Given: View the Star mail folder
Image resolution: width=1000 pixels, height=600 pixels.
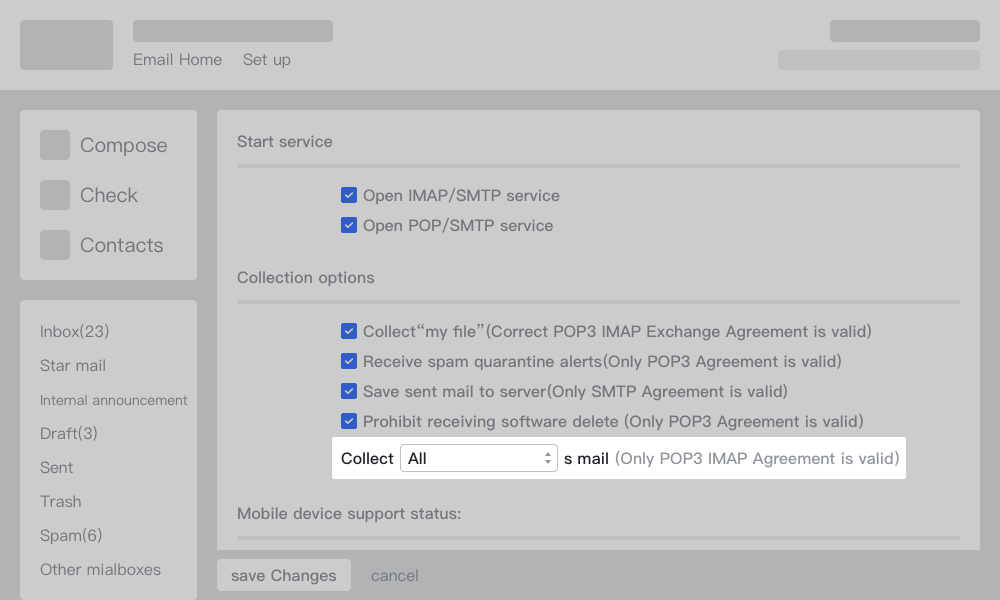Looking at the screenshot, I should [x=73, y=366].
